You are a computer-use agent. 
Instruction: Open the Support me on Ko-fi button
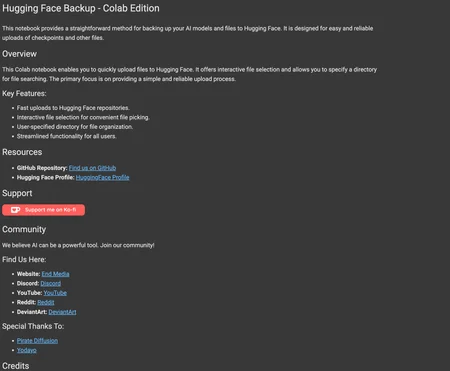point(43,210)
